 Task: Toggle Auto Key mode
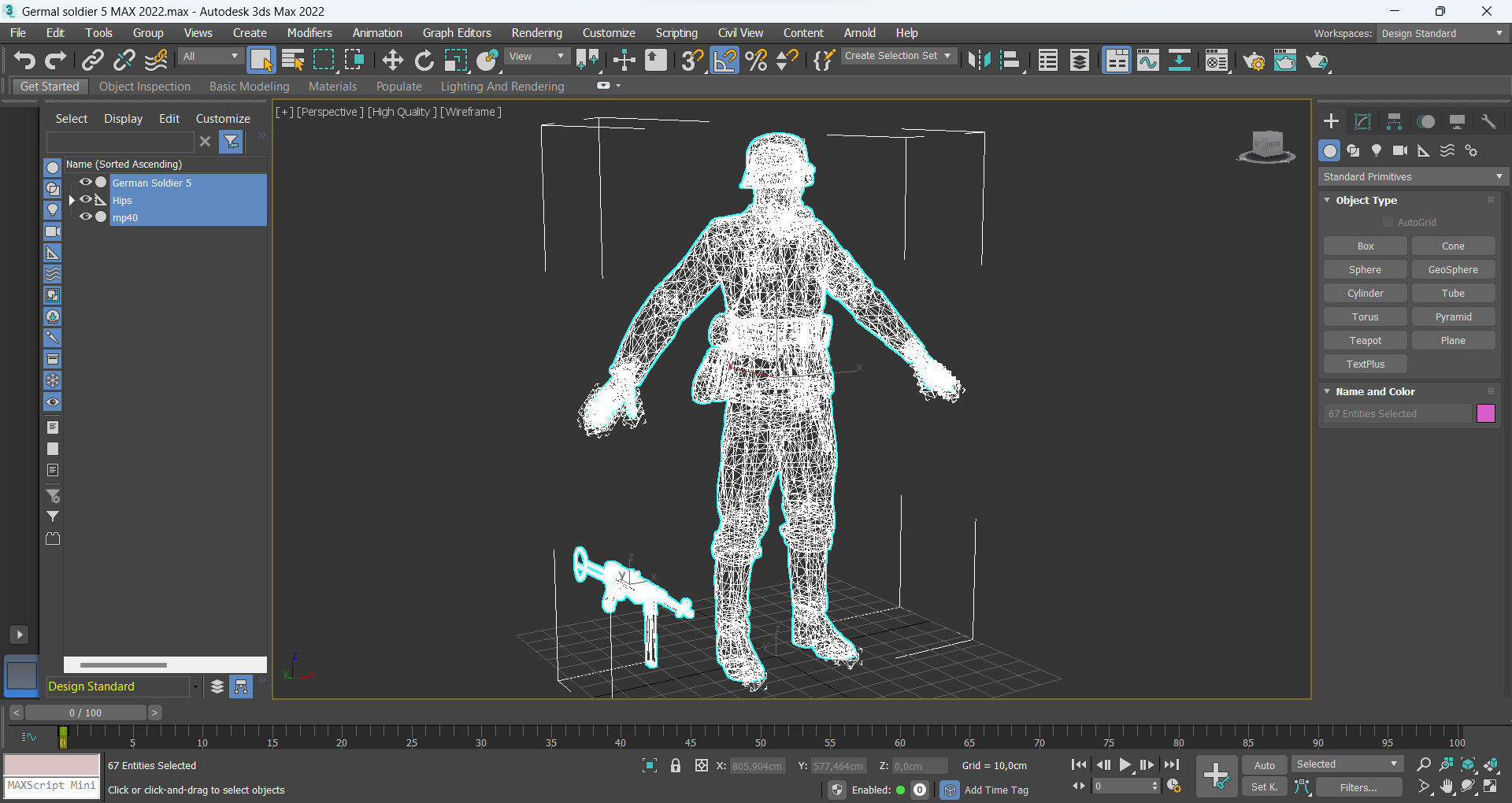[x=1264, y=765]
